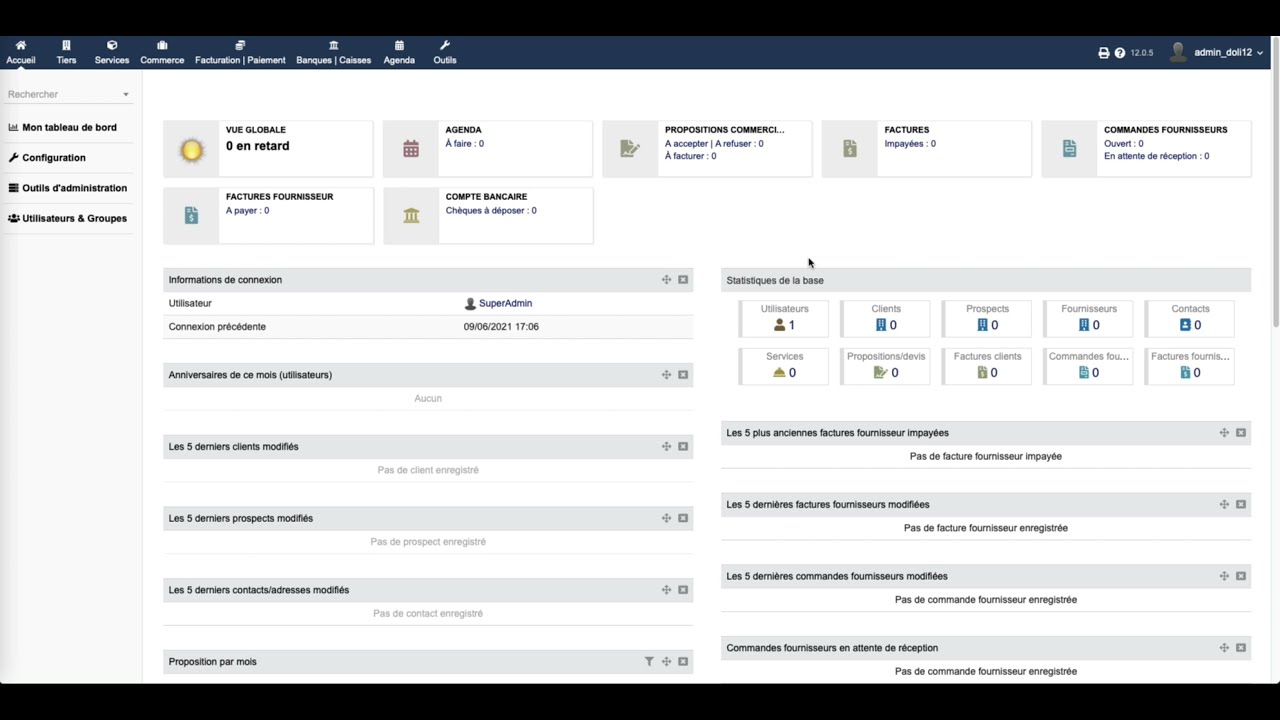The image size is (1280, 720).
Task: Open the Tiers menu
Action: [x=66, y=53]
